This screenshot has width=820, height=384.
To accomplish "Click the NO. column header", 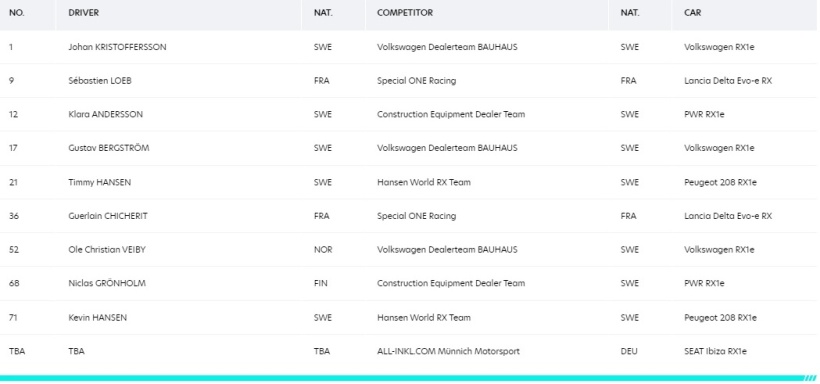I will 17,13.
